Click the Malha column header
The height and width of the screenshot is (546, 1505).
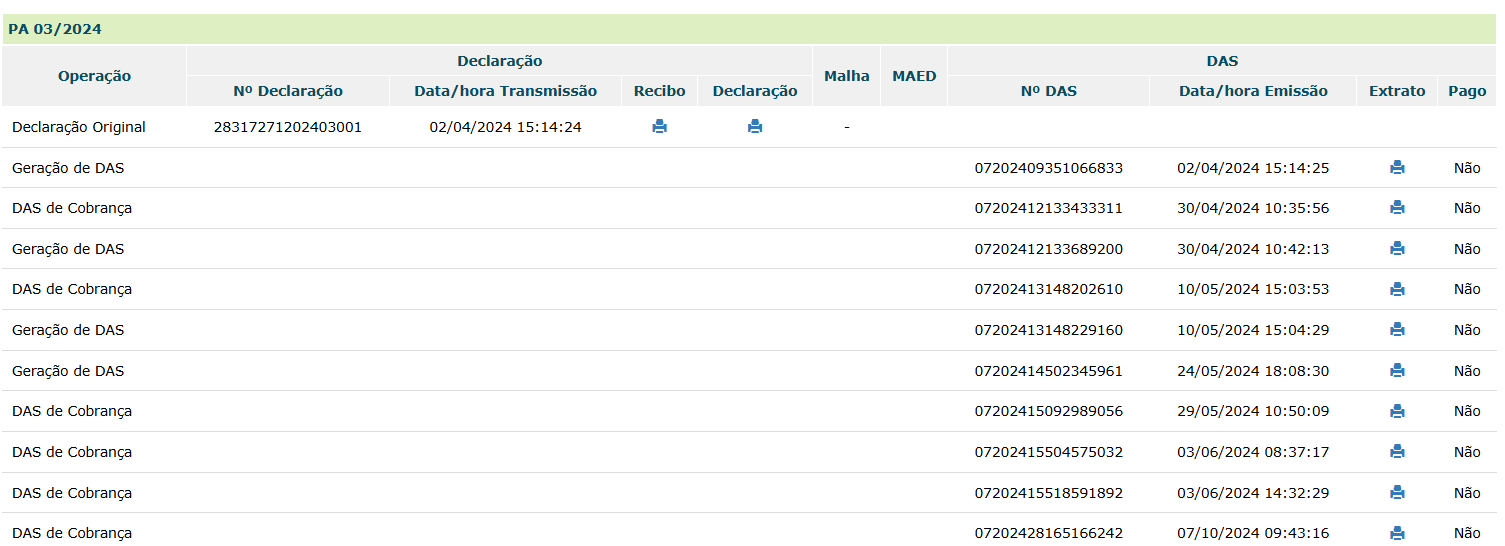pyautogui.click(x=847, y=76)
